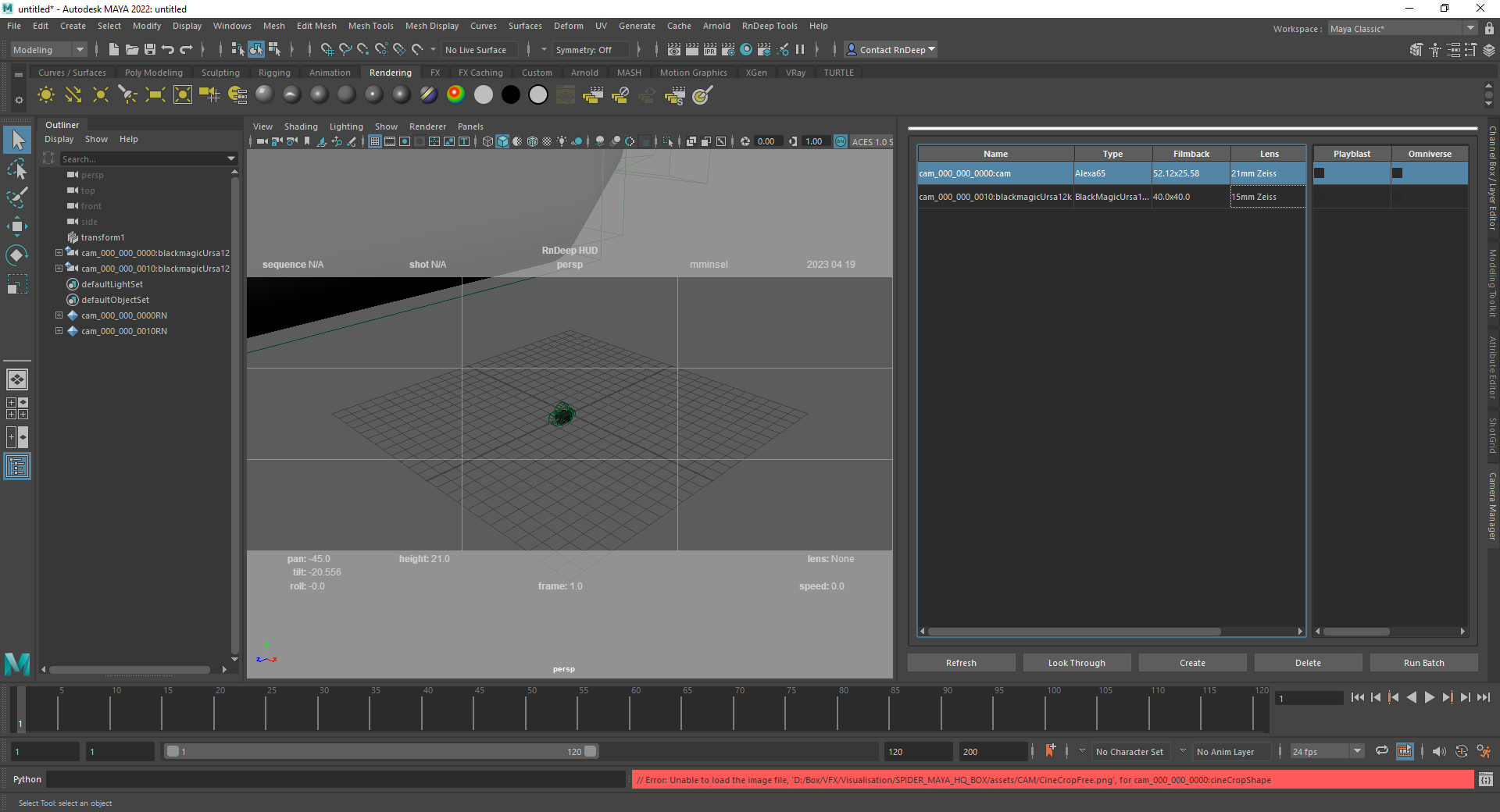Open the 24 fps frame rate dropdown
Viewport: 1500px width, 812px height.
pyautogui.click(x=1326, y=752)
